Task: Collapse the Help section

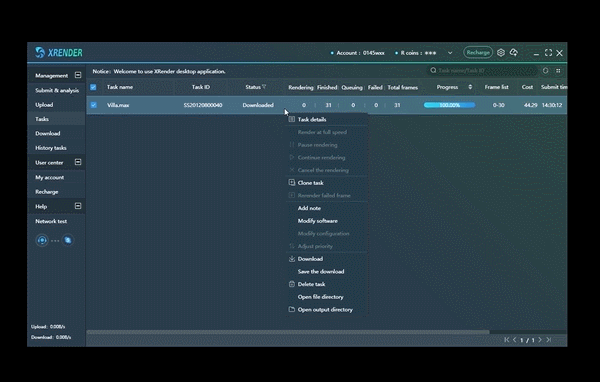Action: (78, 206)
